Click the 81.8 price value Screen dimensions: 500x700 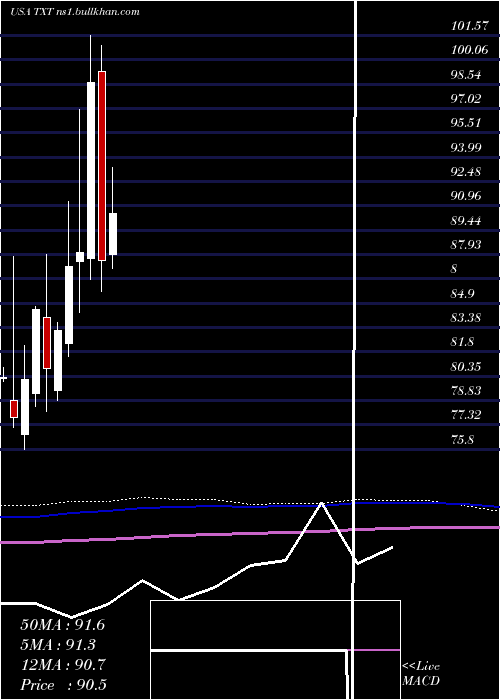[x=463, y=342]
